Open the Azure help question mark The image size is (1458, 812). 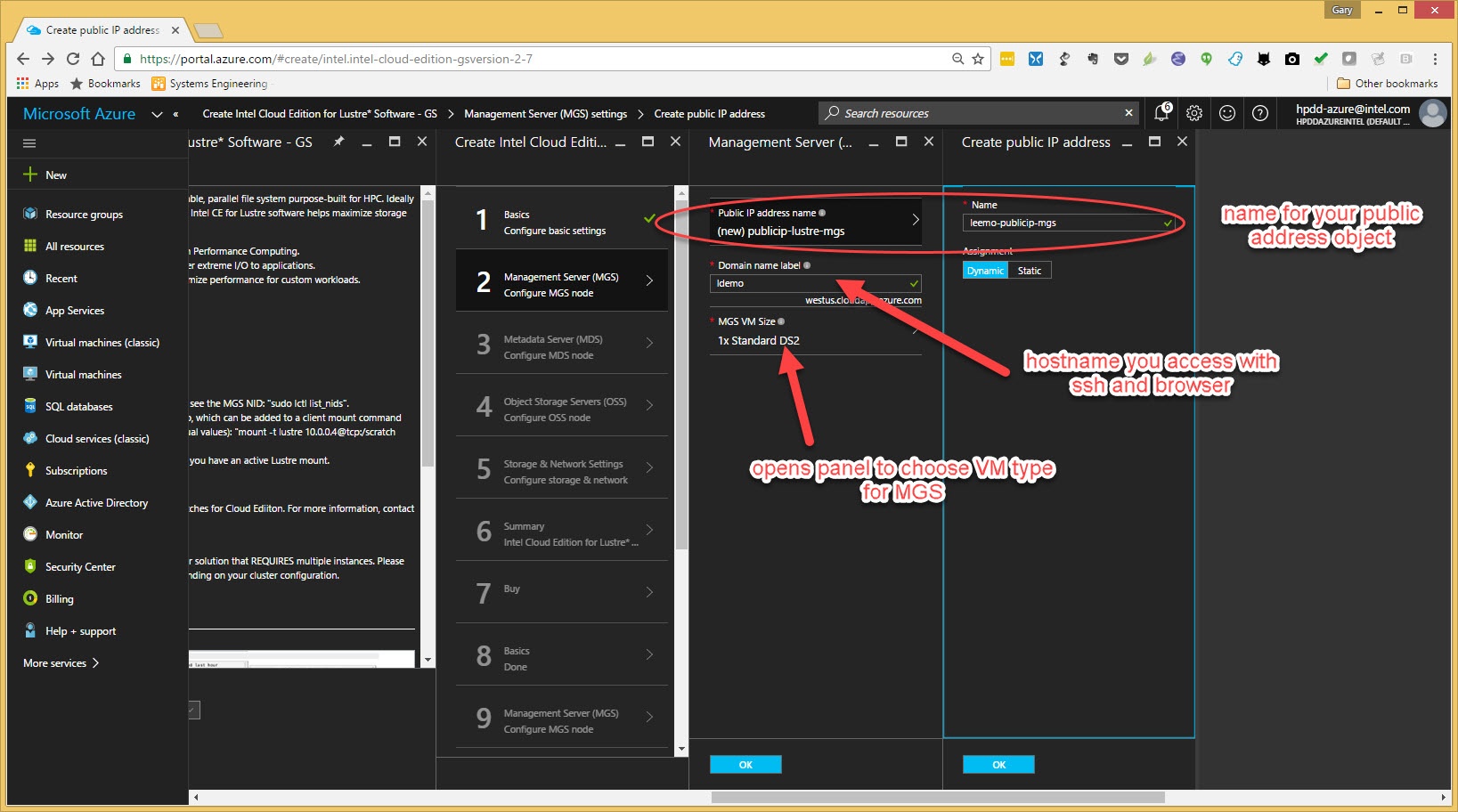(x=1260, y=113)
